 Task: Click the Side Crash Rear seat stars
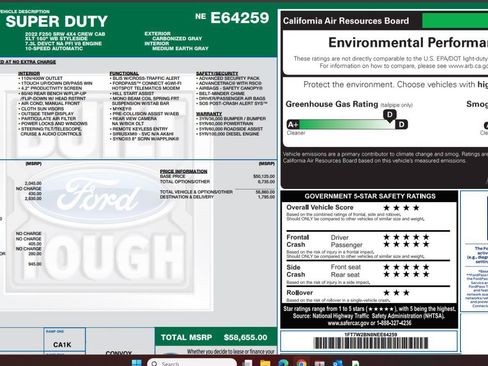pos(406,274)
